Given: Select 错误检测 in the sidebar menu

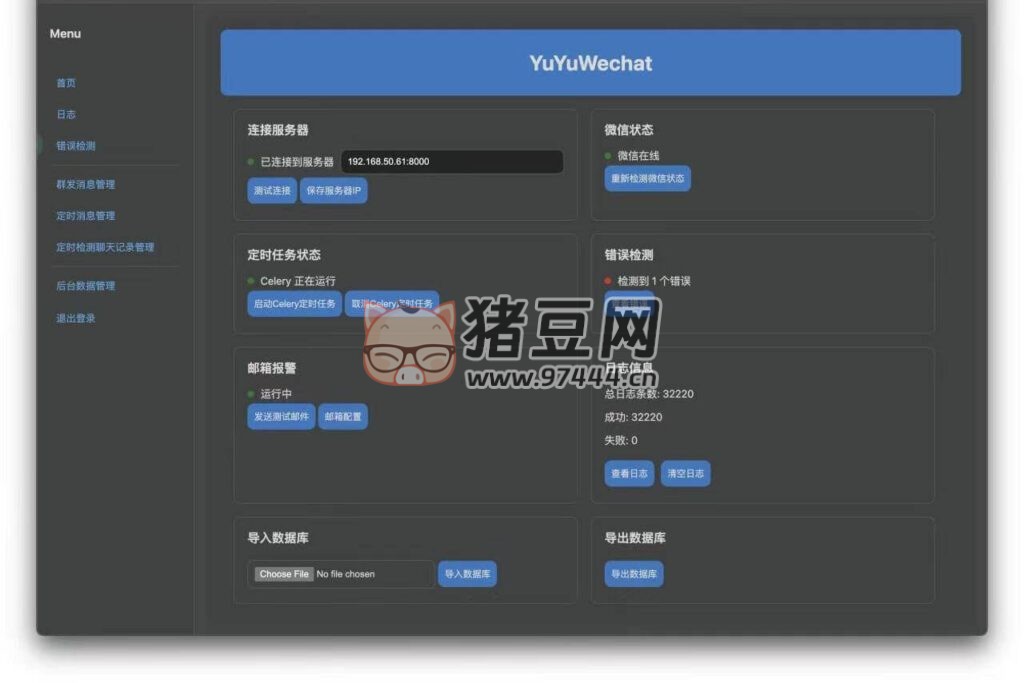Looking at the screenshot, I should [76, 146].
